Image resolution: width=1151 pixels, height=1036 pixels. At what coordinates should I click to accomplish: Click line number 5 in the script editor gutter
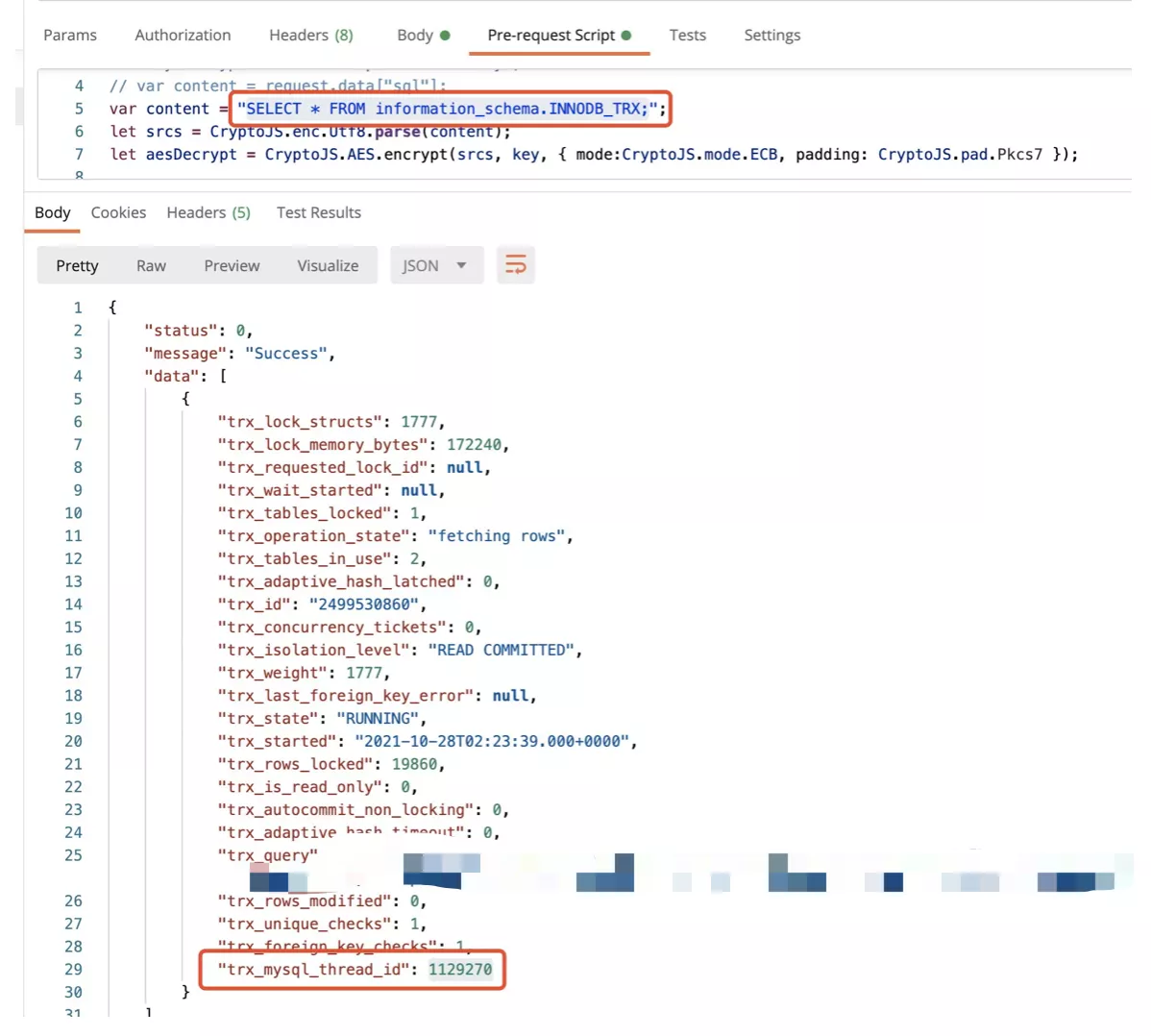pos(79,109)
